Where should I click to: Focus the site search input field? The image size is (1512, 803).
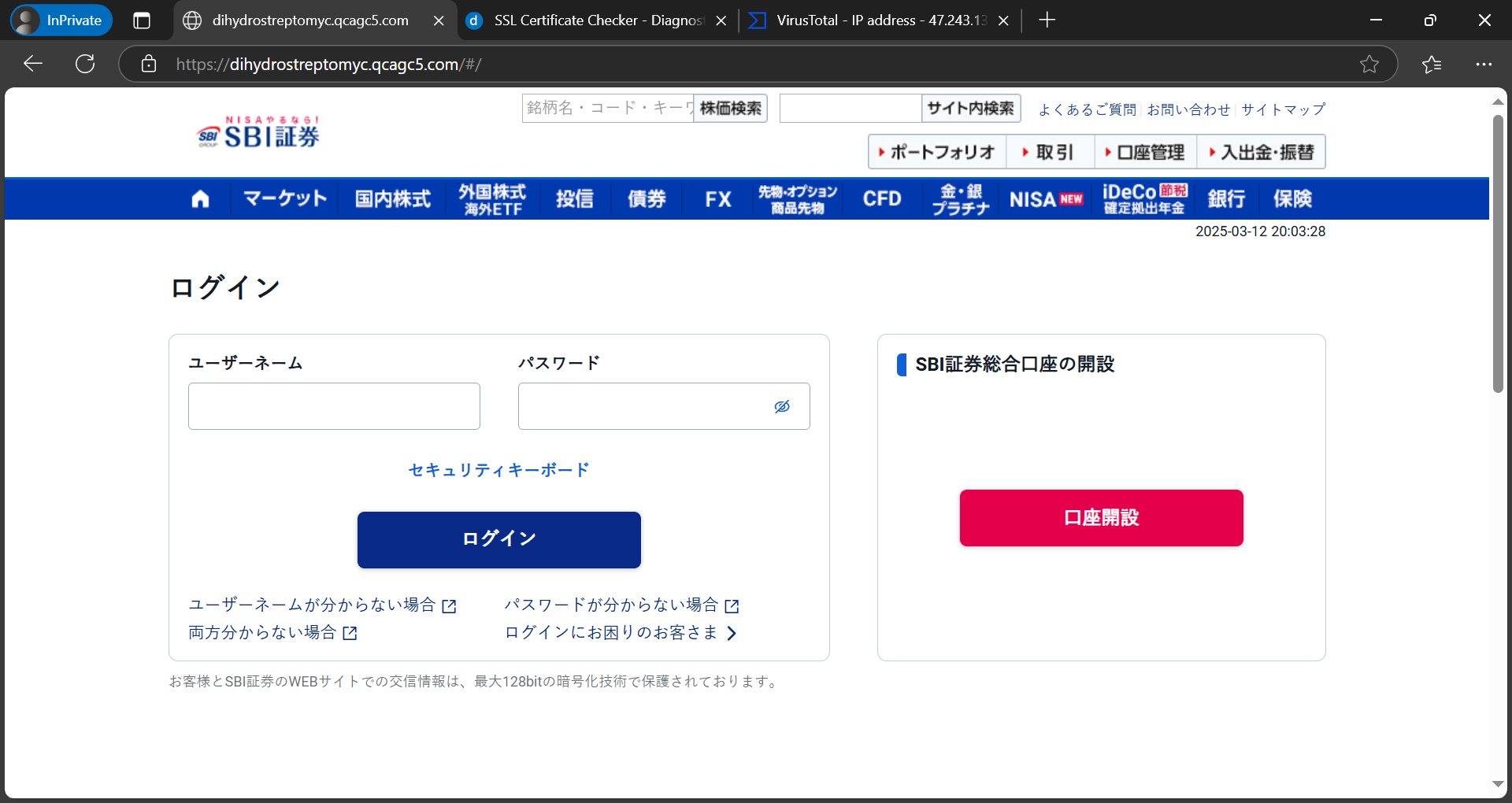[850, 108]
